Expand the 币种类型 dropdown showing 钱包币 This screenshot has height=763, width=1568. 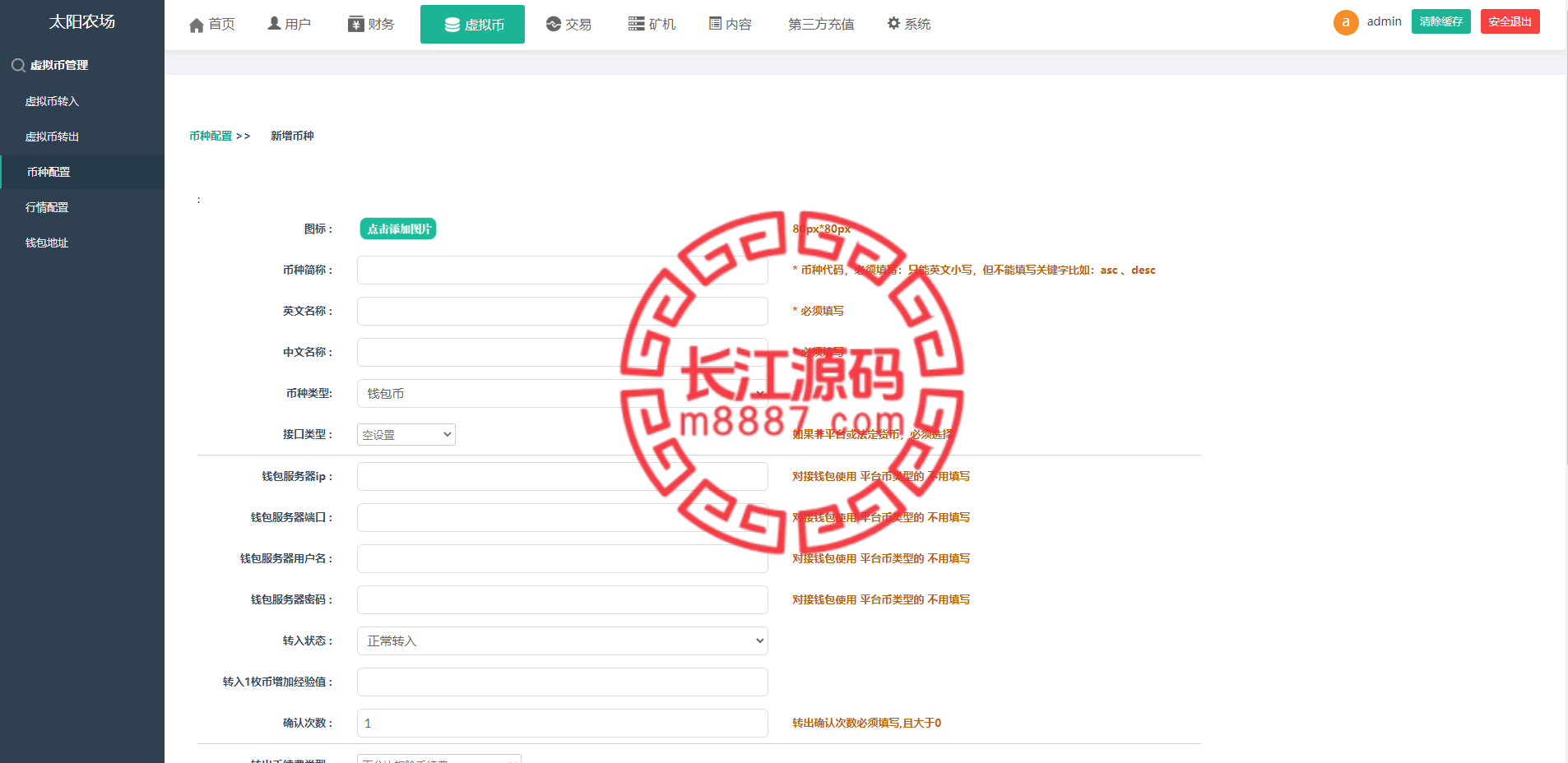click(x=563, y=394)
